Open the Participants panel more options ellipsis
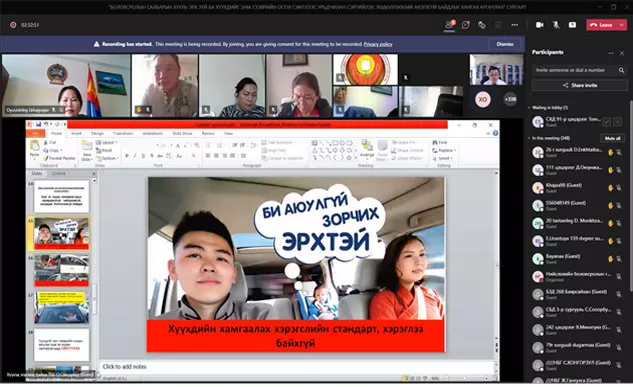The image size is (633, 387). (x=611, y=53)
